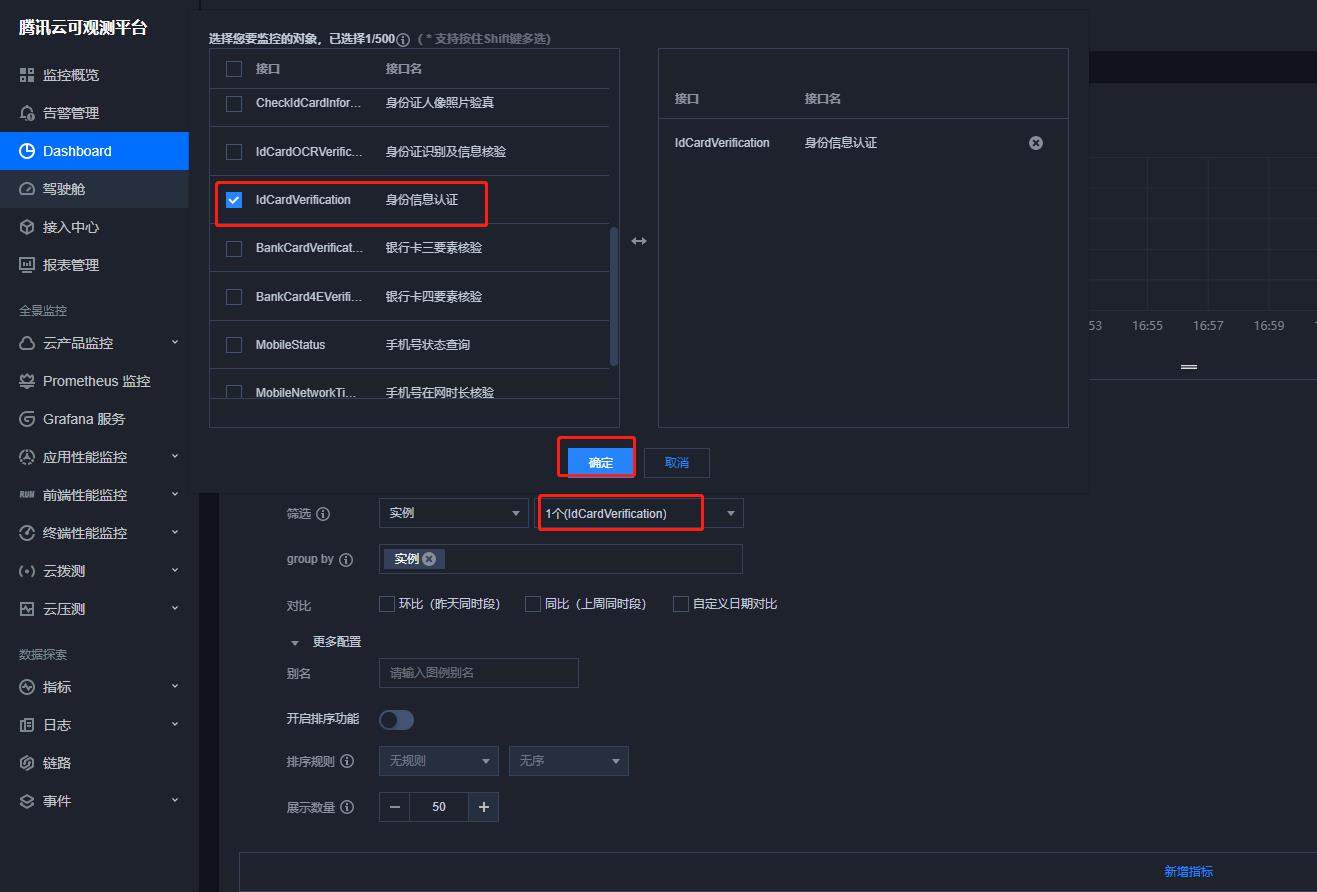This screenshot has width=1317, height=892.
Task: Toggle the select-all checkbox in the 接口 header
Action: coord(234,69)
